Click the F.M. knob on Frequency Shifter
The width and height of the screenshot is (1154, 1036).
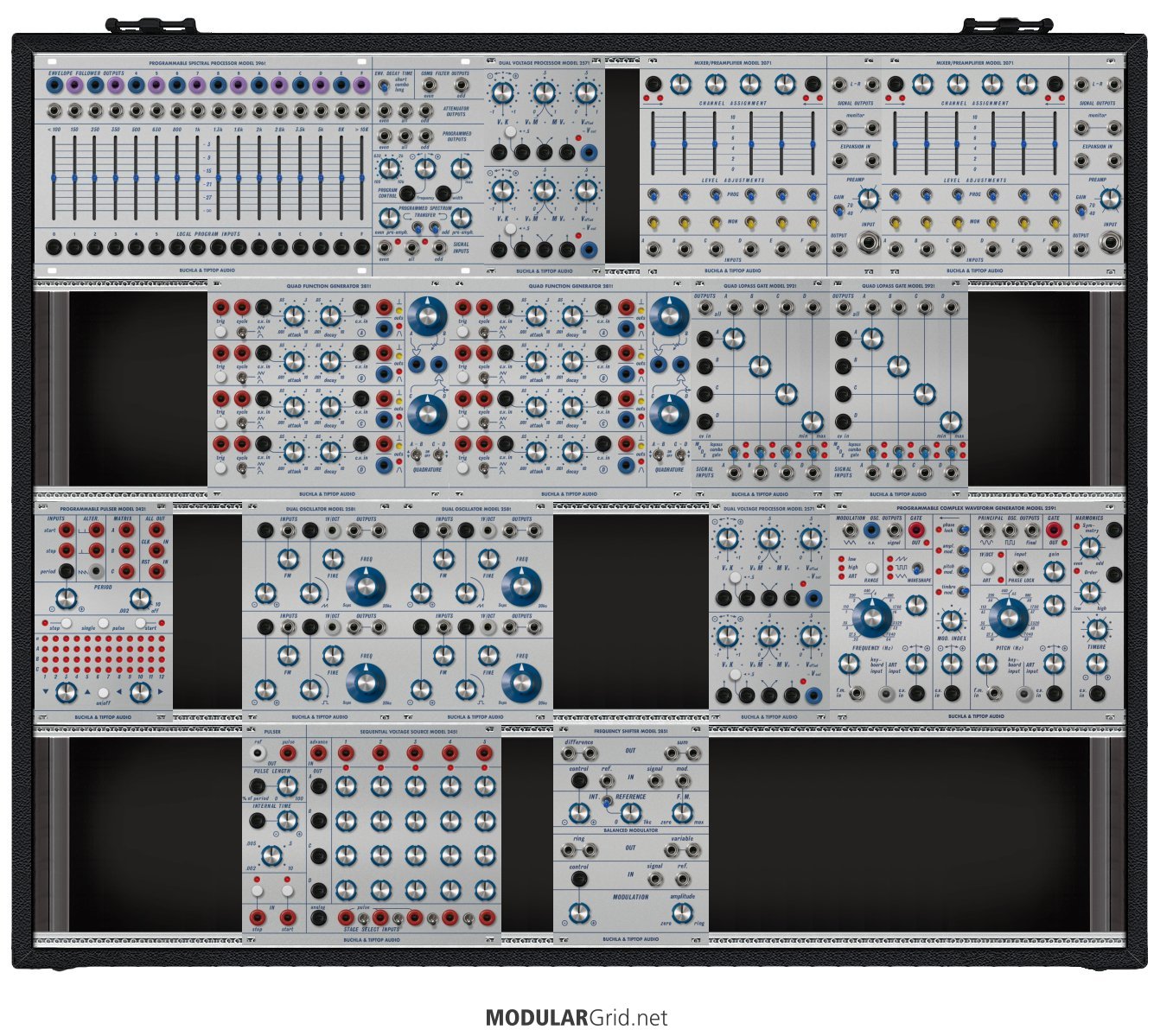click(x=682, y=814)
